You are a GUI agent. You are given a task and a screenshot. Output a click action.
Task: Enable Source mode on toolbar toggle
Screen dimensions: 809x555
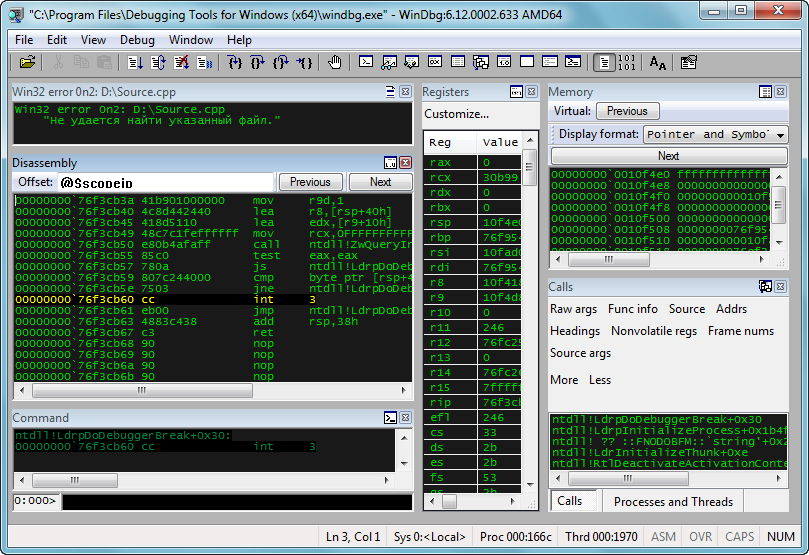pyautogui.click(x=604, y=62)
